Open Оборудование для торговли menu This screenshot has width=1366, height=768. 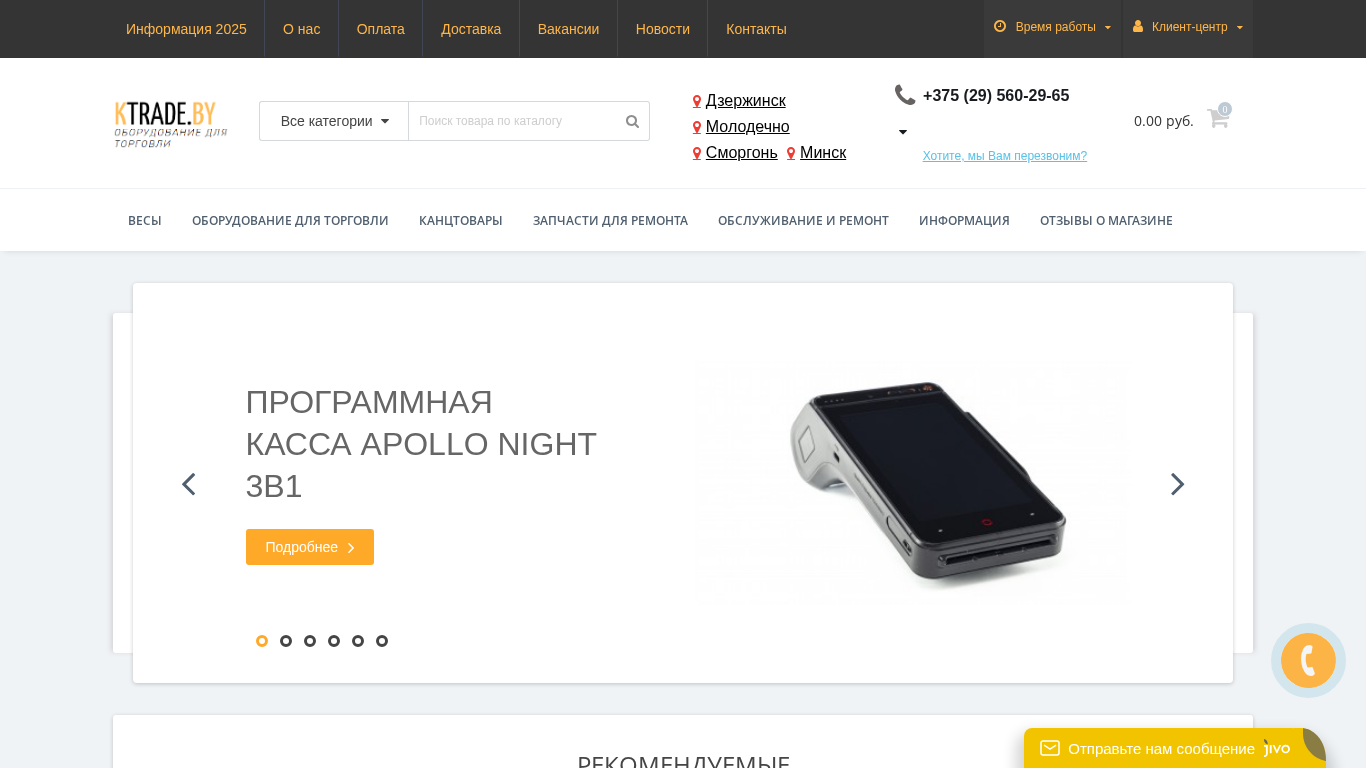[x=290, y=220]
